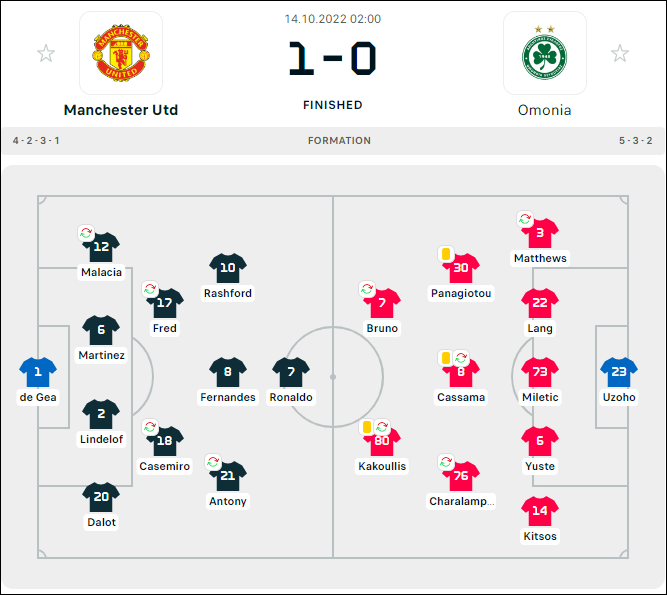This screenshot has height=595, width=667.
Task: Click Ronaldo's number 7 shirt
Action: coord(291,372)
